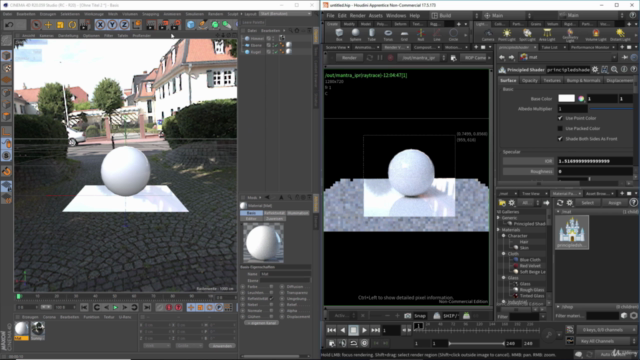This screenshot has width=640, height=360.
Task: Click the Null shelf tool
Action: coord(420,35)
